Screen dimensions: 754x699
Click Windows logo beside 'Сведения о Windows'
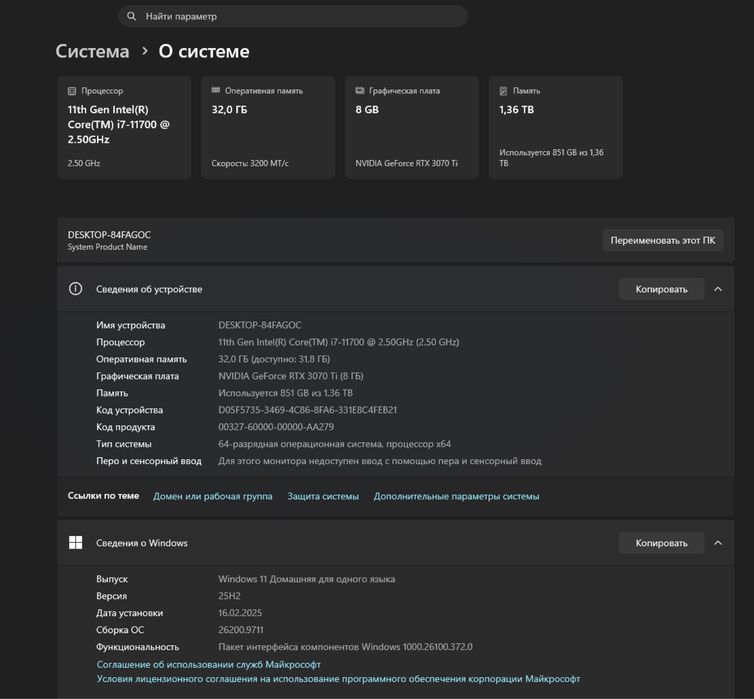pos(75,543)
